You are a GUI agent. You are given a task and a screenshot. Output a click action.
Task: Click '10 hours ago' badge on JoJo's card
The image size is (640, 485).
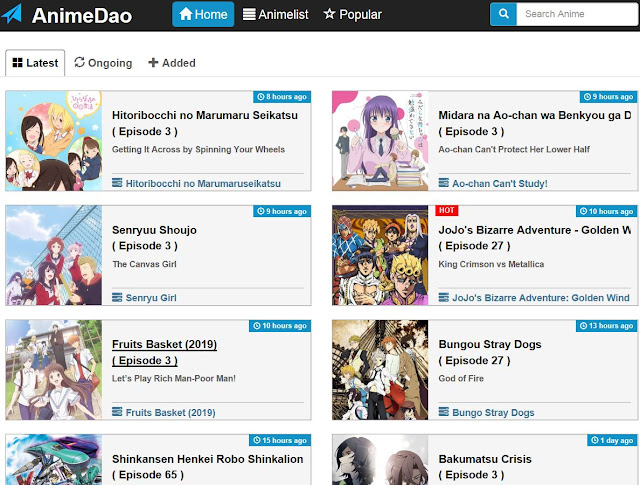coord(607,211)
